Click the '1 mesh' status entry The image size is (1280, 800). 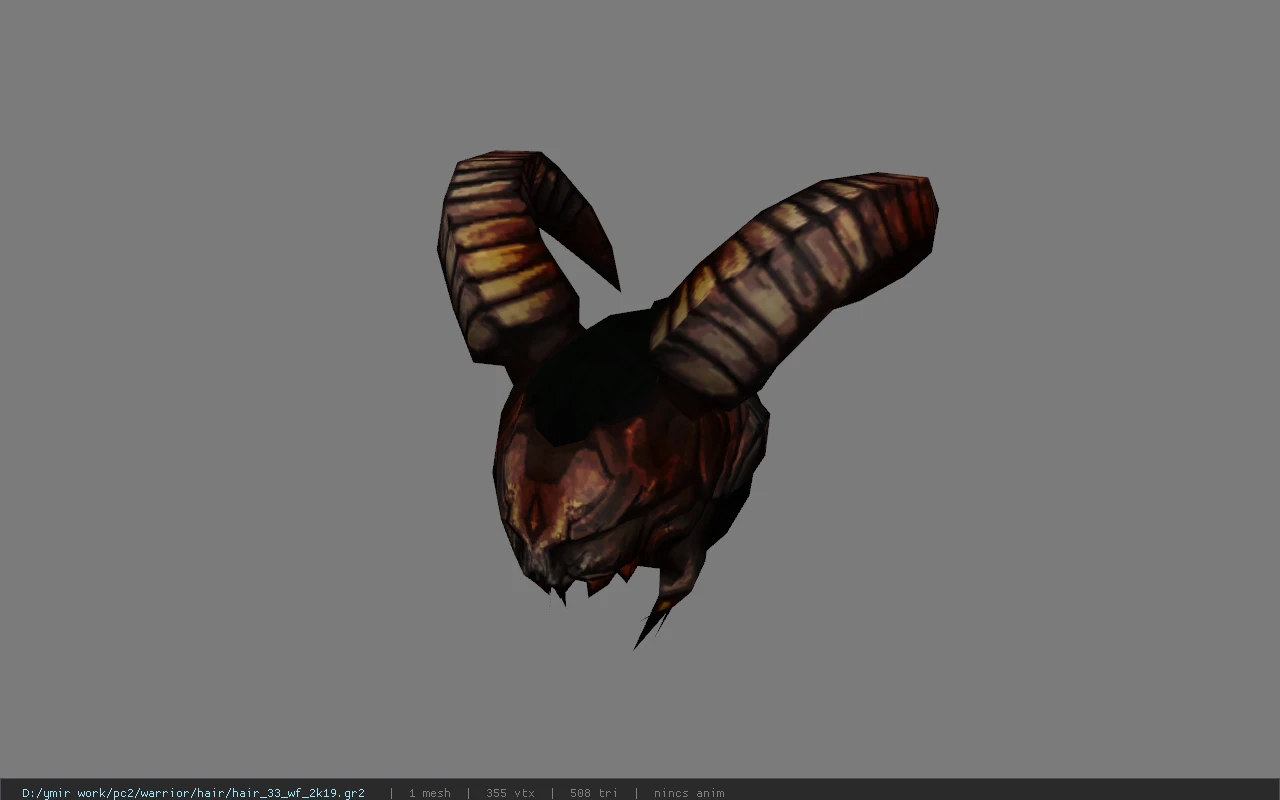tap(430, 793)
